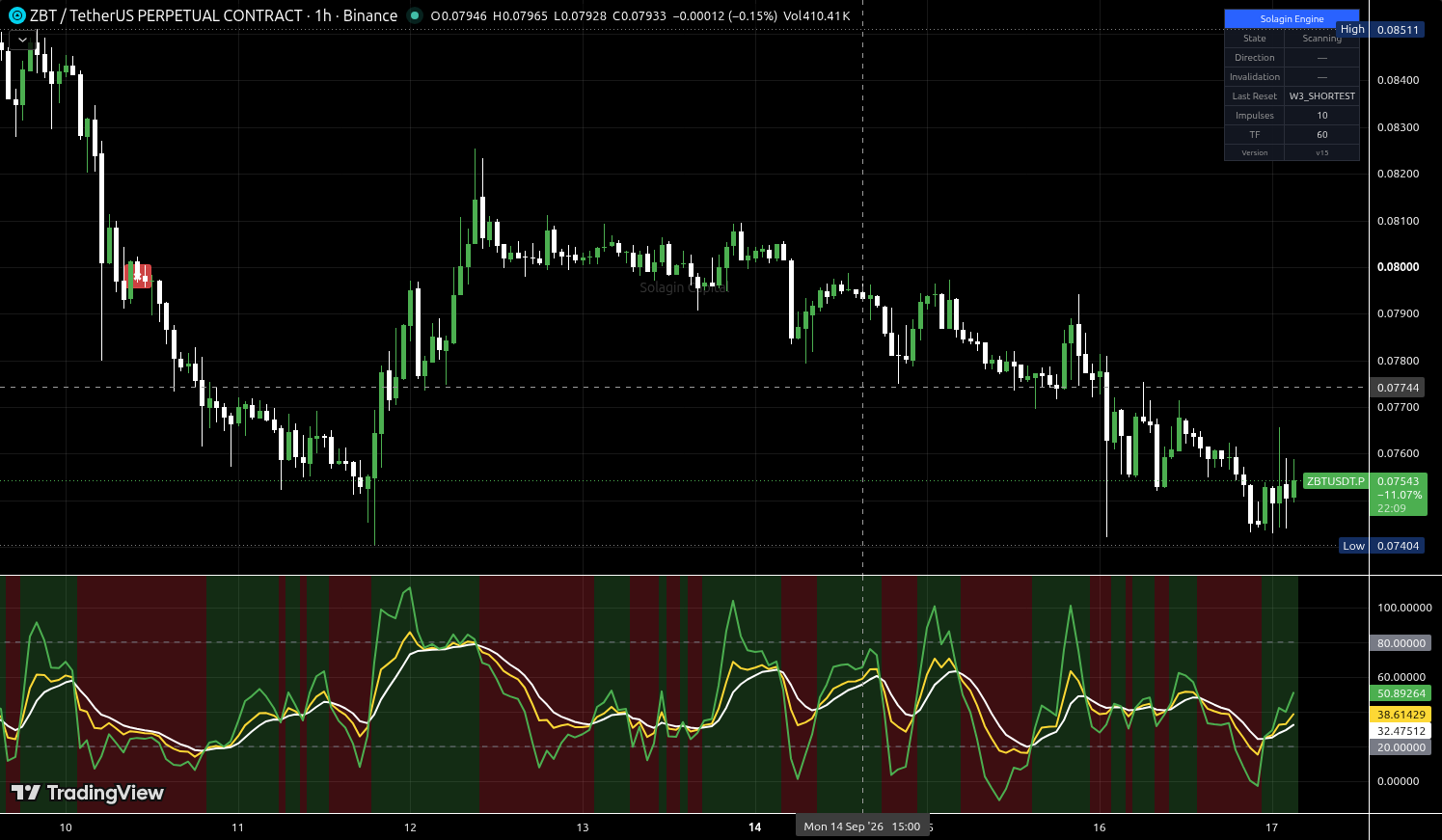Click the crosshair date label Mon 14 Sep '26 15:00
Image resolution: width=1442 pixels, height=840 pixels.
(862, 826)
